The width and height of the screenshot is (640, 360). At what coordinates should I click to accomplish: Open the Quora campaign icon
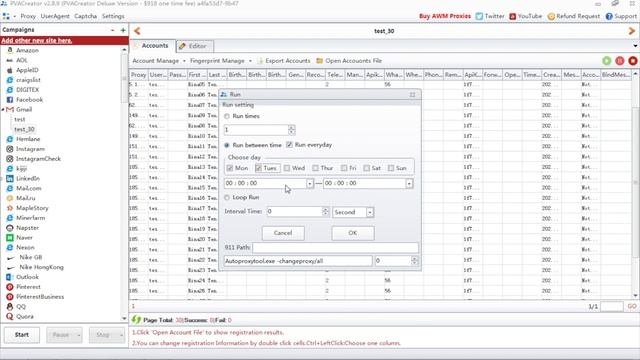pyautogui.click(x=10, y=316)
